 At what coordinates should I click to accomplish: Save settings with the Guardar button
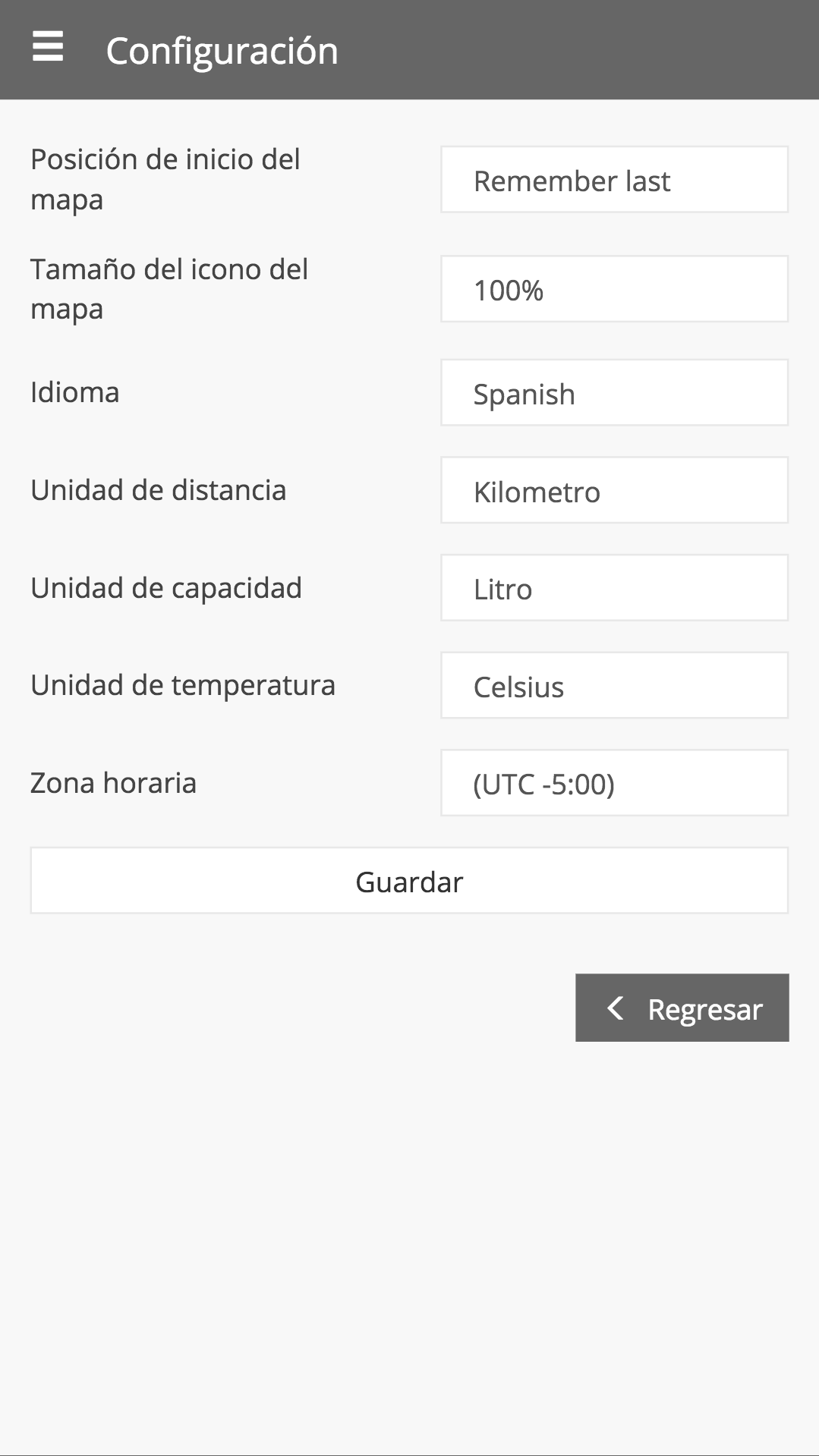(409, 881)
